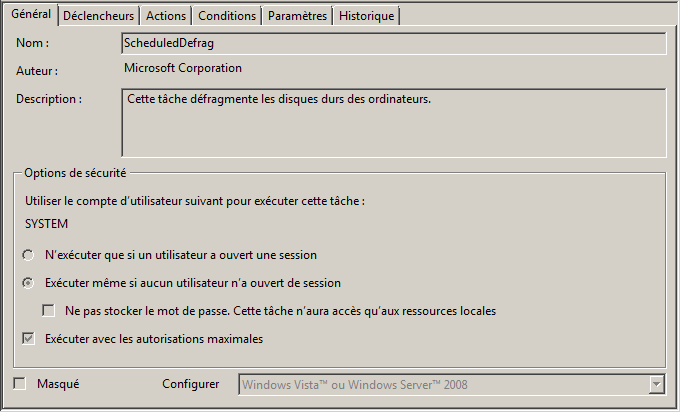
Task: Click the Général tab
Action: point(31,15)
